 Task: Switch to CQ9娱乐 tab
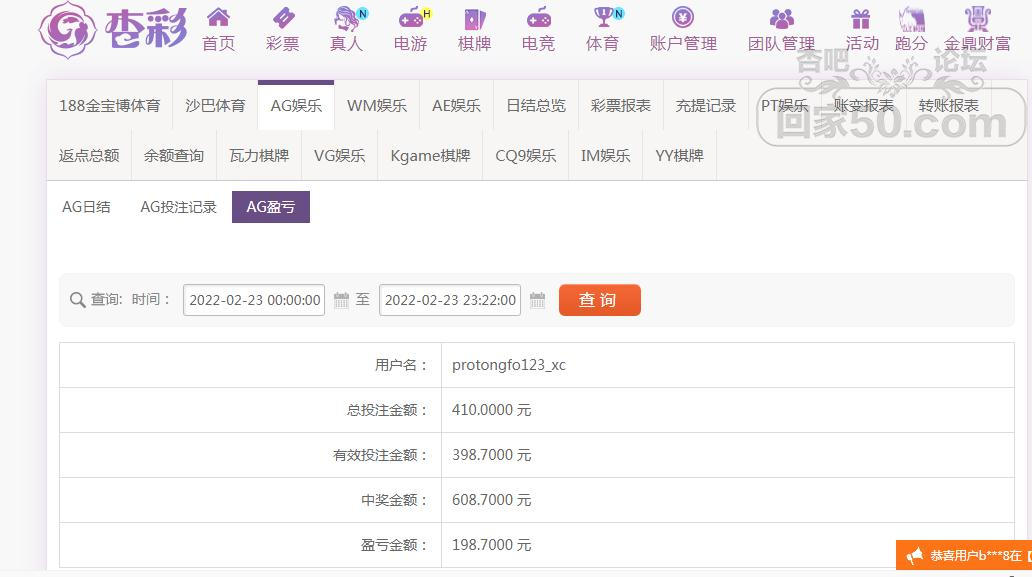point(525,155)
